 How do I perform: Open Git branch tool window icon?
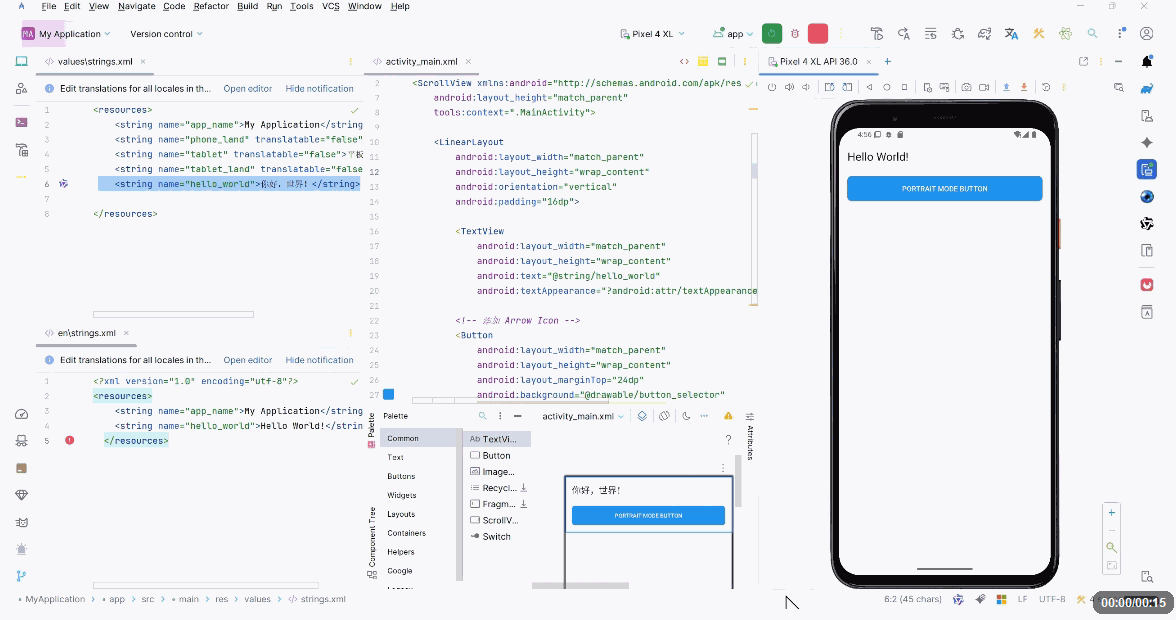[21, 576]
